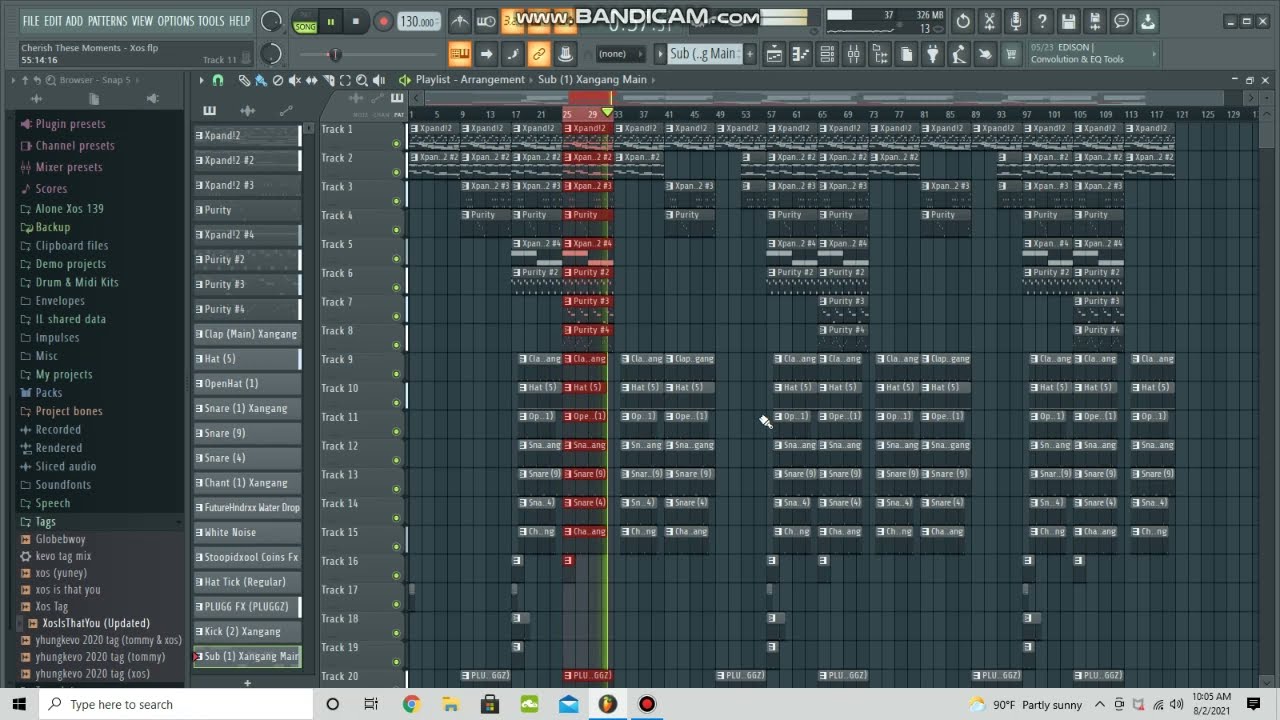Click the download arrow icon in top toolbar

coord(1148,21)
